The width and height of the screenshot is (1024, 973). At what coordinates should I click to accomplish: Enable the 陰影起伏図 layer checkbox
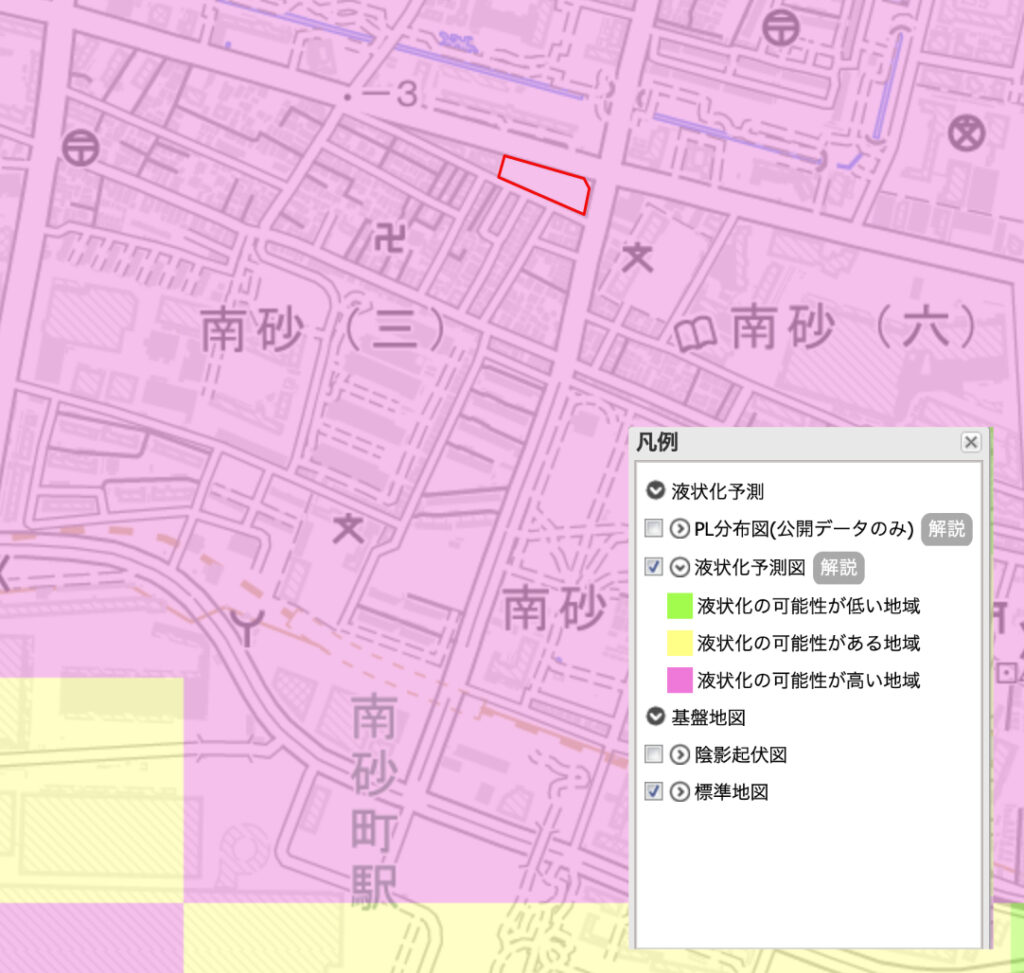coord(654,754)
